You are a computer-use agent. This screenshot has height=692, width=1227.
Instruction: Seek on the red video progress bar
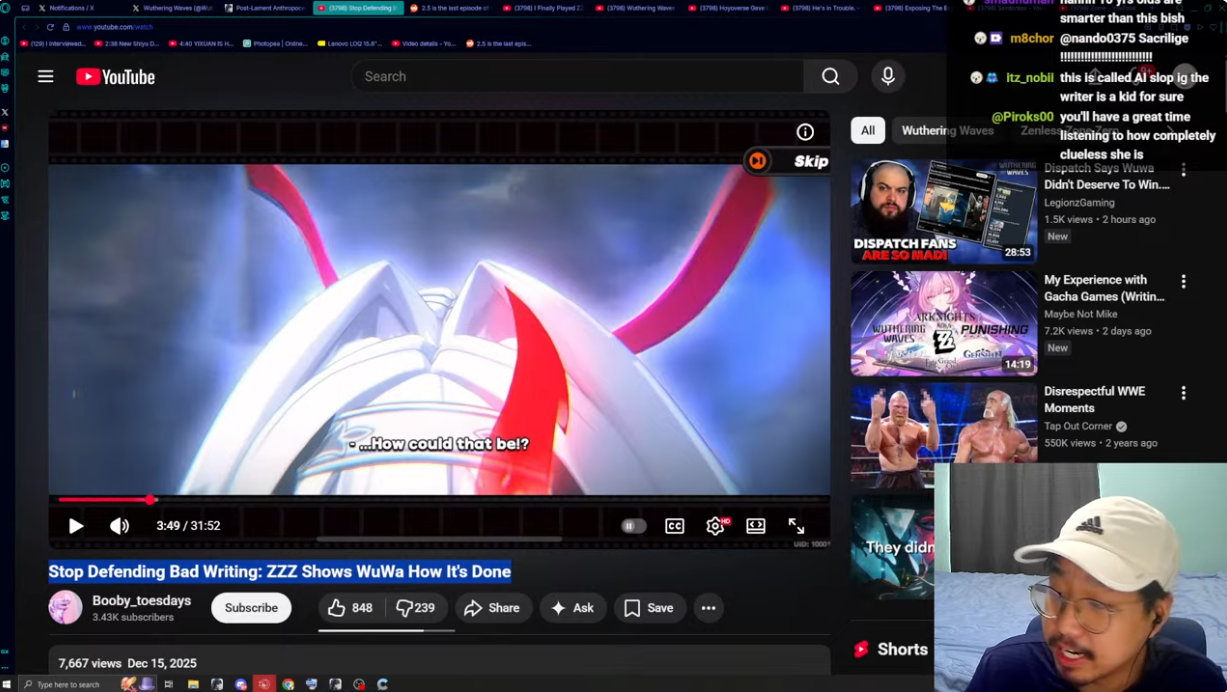tap(439, 499)
